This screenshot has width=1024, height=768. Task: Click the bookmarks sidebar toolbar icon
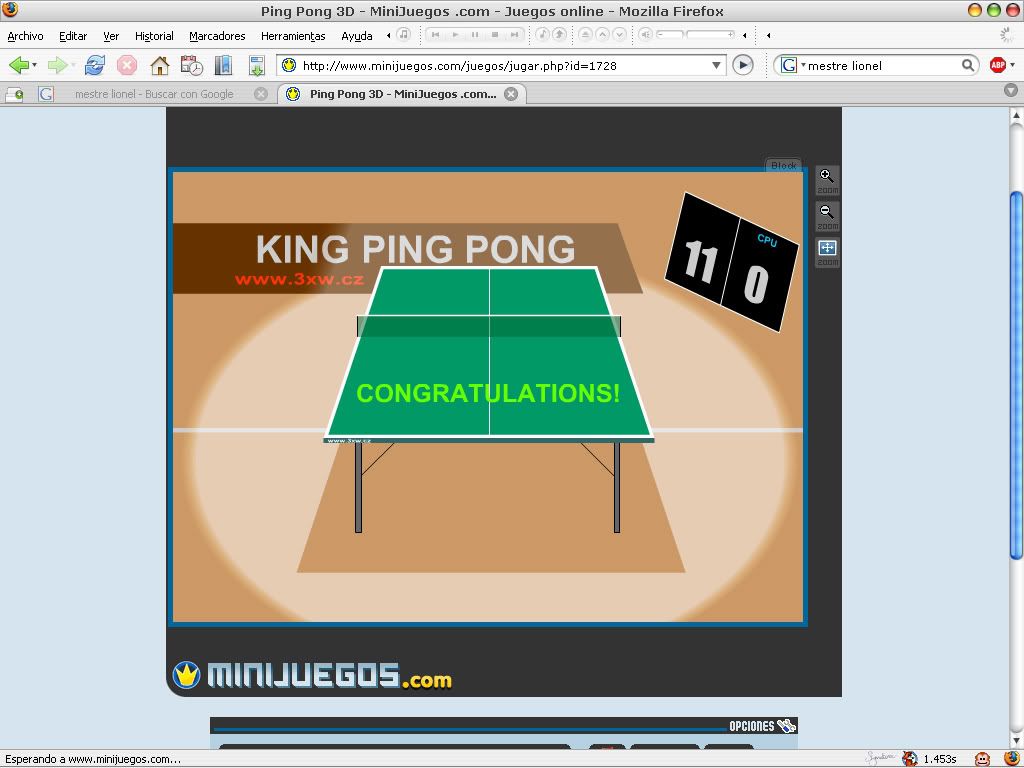pos(223,65)
